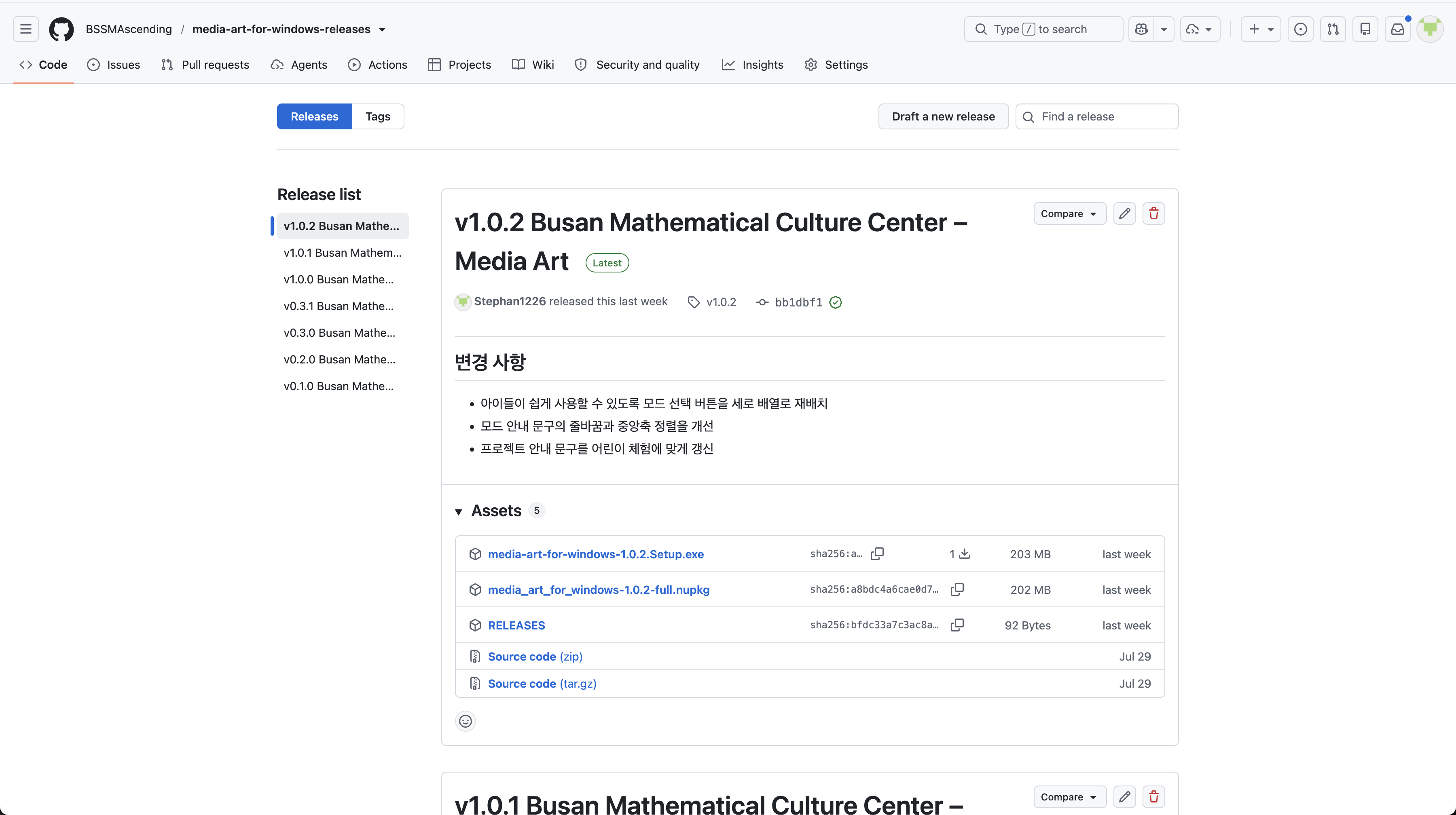The image size is (1456, 815).
Task: Open the agents dropdown in header
Action: 1200,29
